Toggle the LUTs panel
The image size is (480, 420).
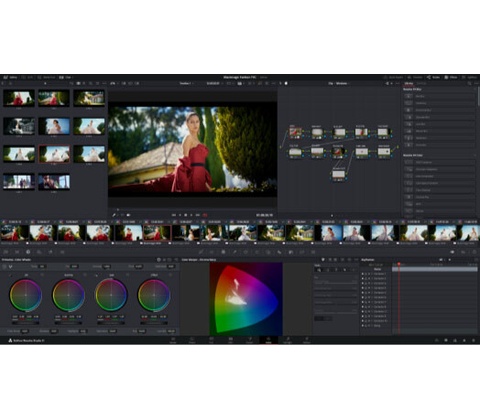coord(27,77)
